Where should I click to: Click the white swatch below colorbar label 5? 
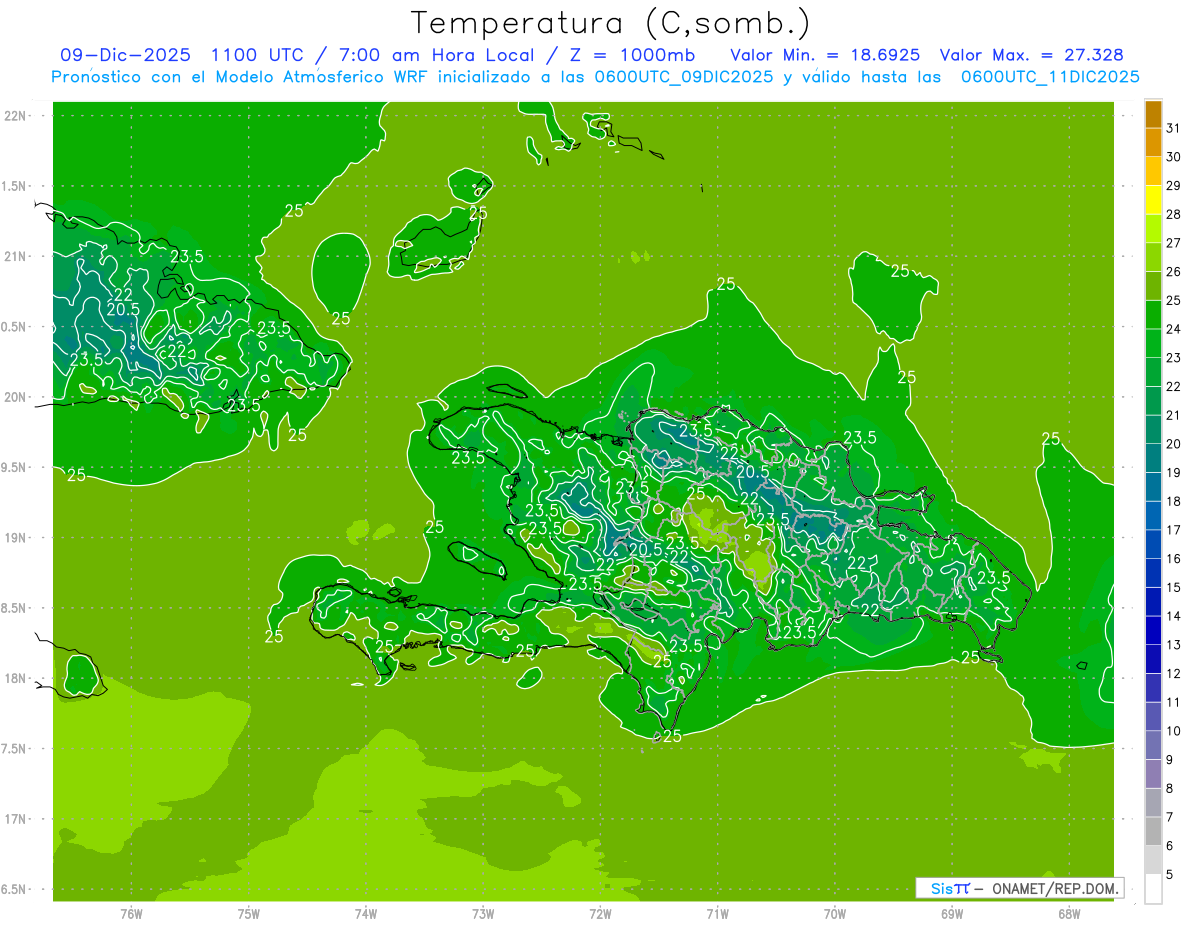pyautogui.click(x=1153, y=889)
